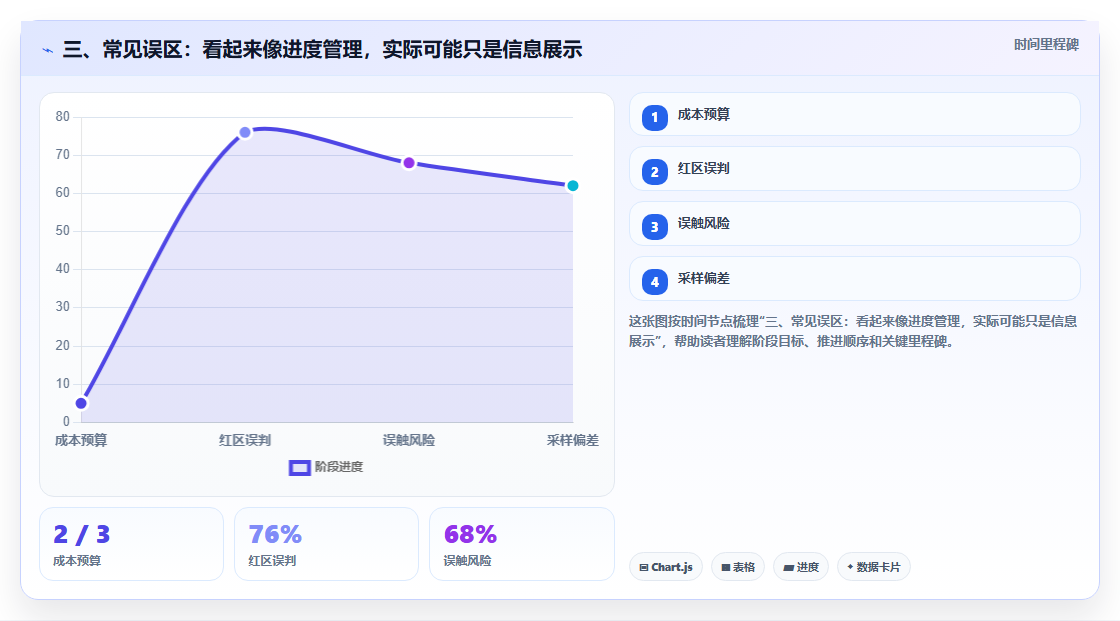
Task: Select the Chart.js tag chip
Action: 666,567
